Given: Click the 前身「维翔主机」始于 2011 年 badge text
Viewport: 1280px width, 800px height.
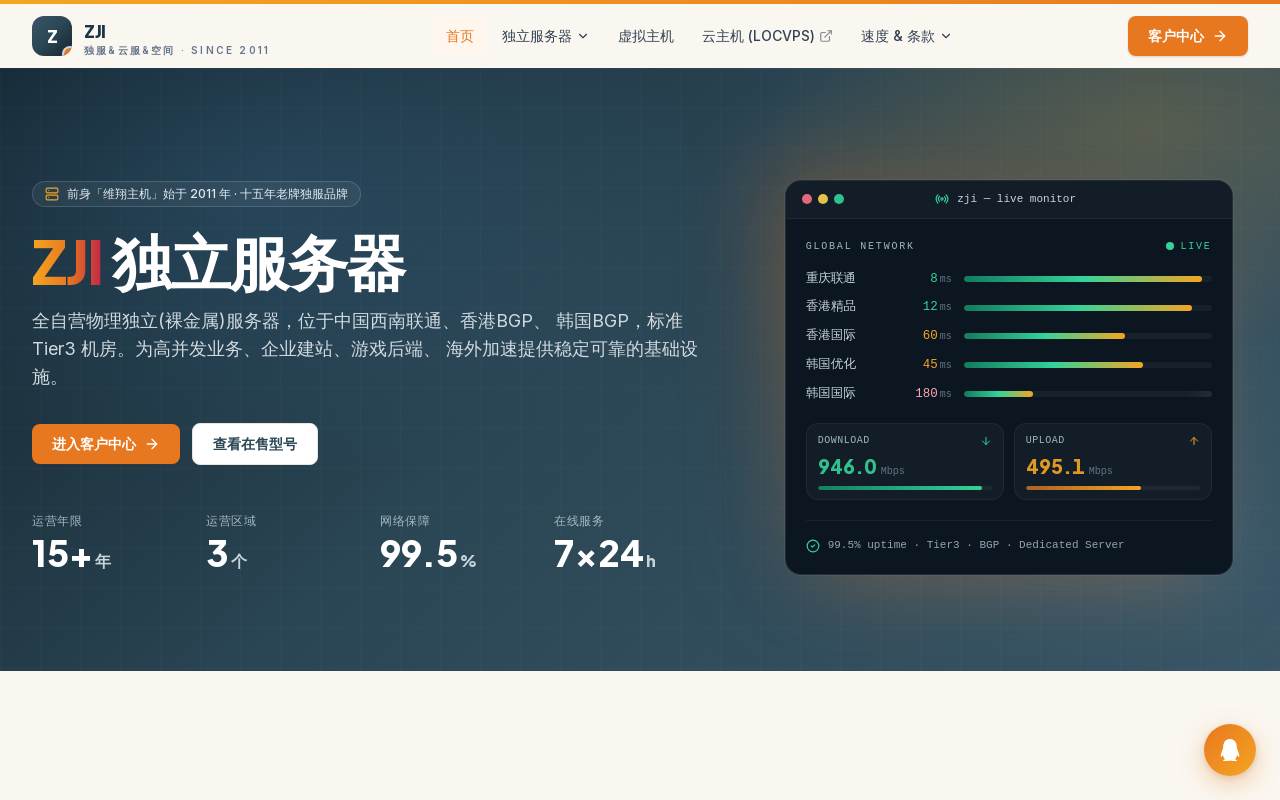Looking at the screenshot, I should click(207, 194).
